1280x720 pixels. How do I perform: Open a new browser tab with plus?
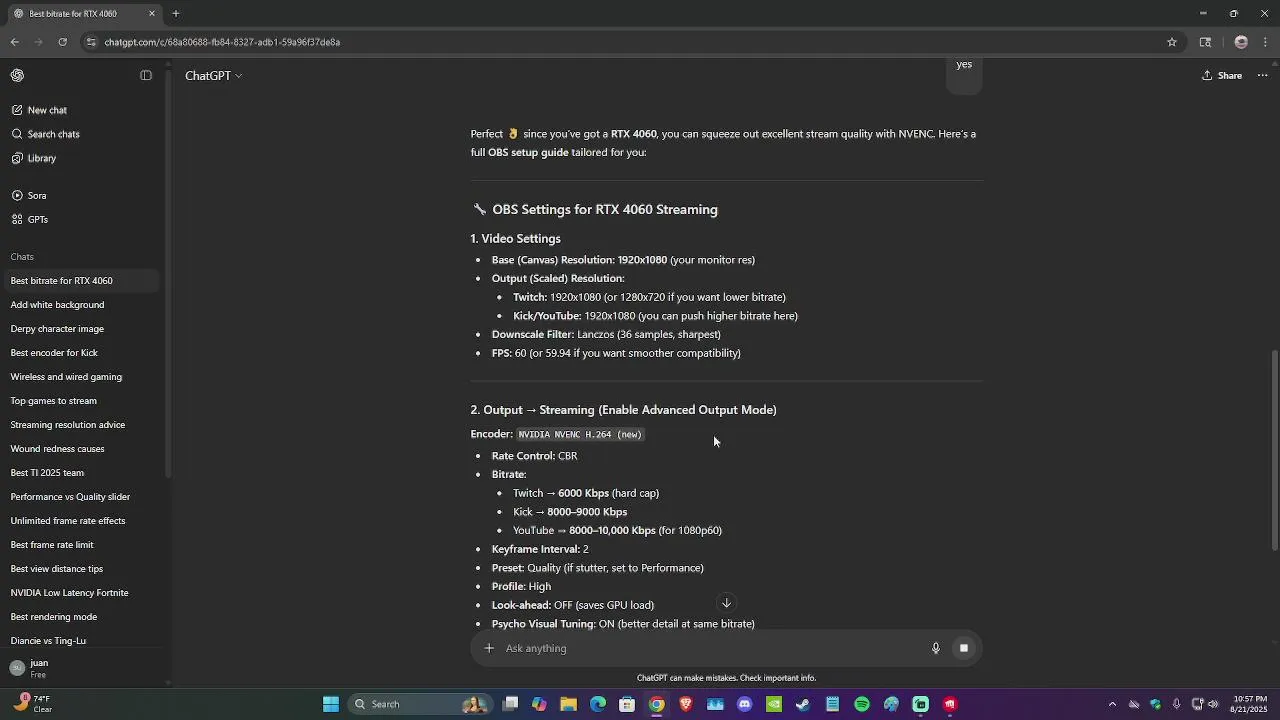(176, 14)
